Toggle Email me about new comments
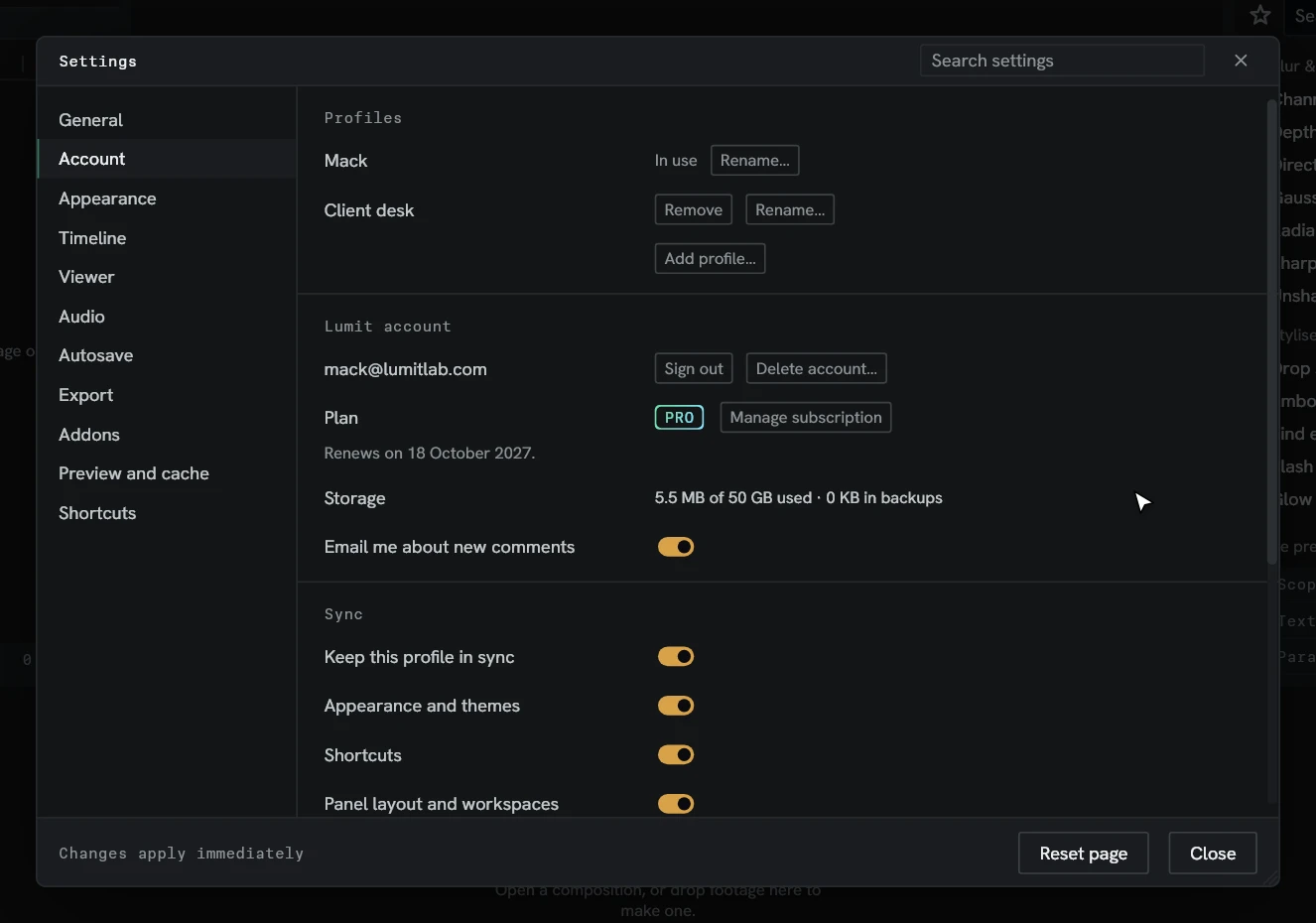 click(676, 547)
